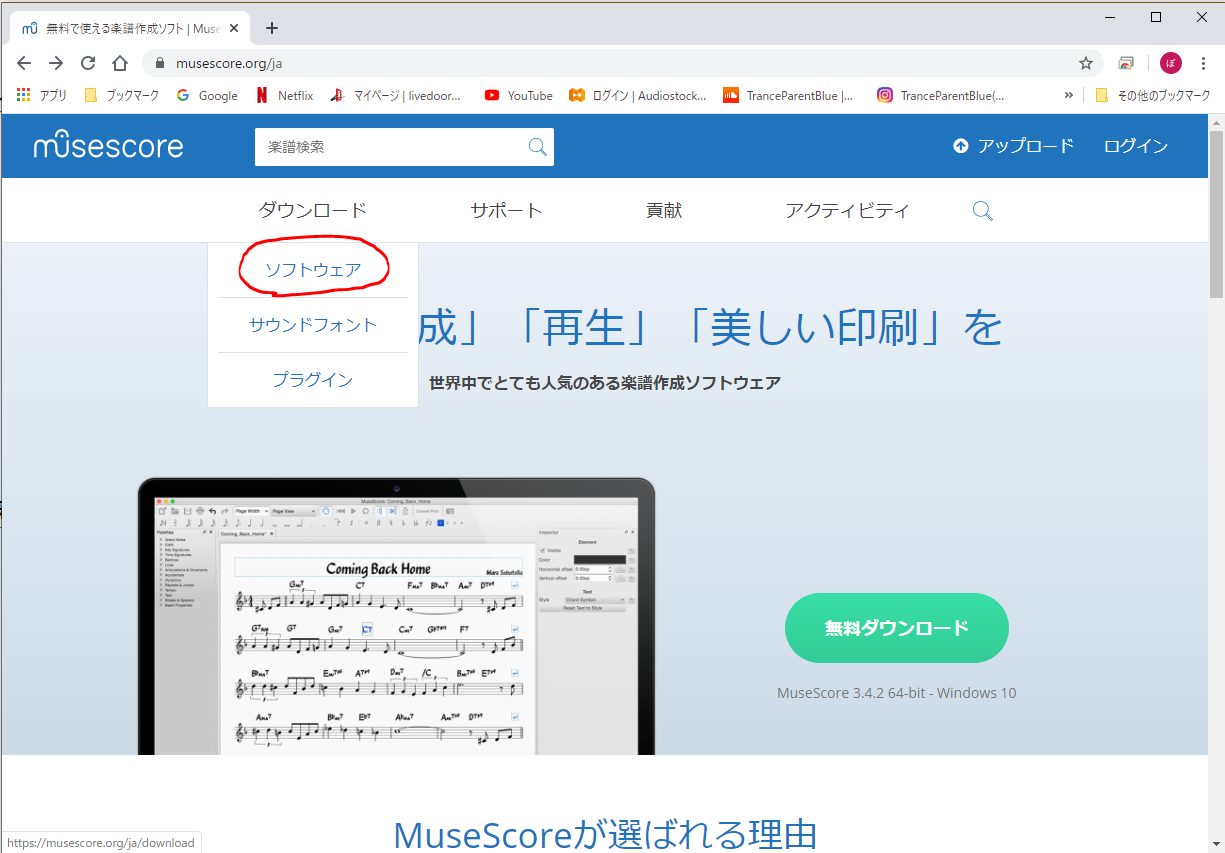Screen dimensions: 1225x853
Task: Open the SoundCloud TranceParentBlue bookmark
Action: pyautogui.click(x=789, y=95)
